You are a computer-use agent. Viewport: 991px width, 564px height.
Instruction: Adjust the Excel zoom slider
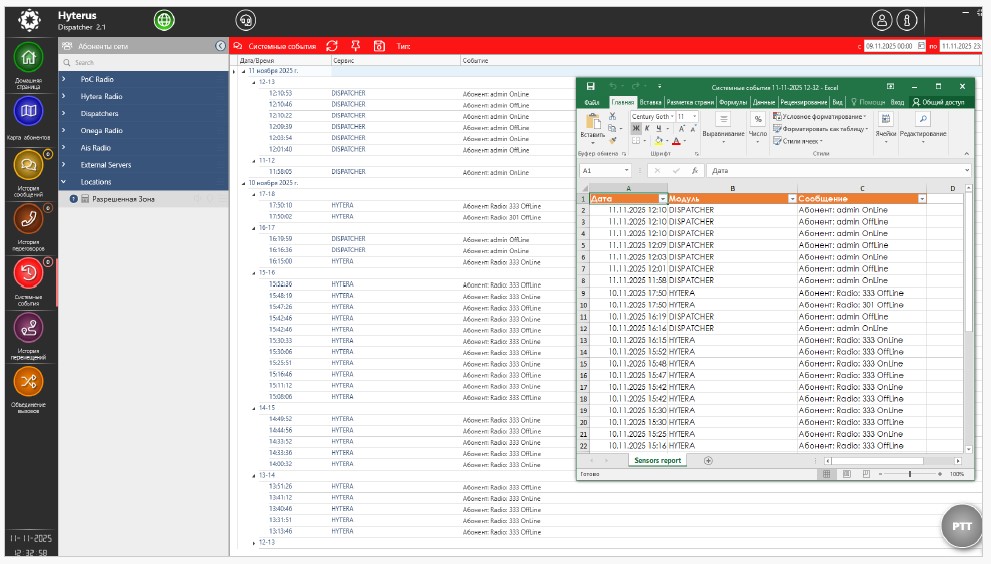coord(910,474)
